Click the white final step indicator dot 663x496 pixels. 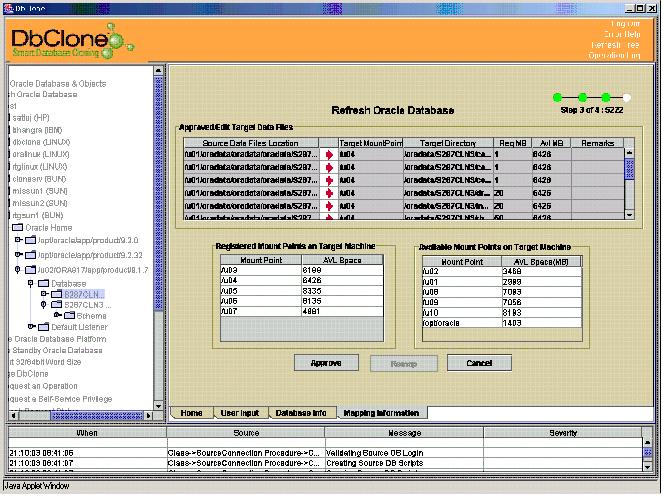point(627,98)
